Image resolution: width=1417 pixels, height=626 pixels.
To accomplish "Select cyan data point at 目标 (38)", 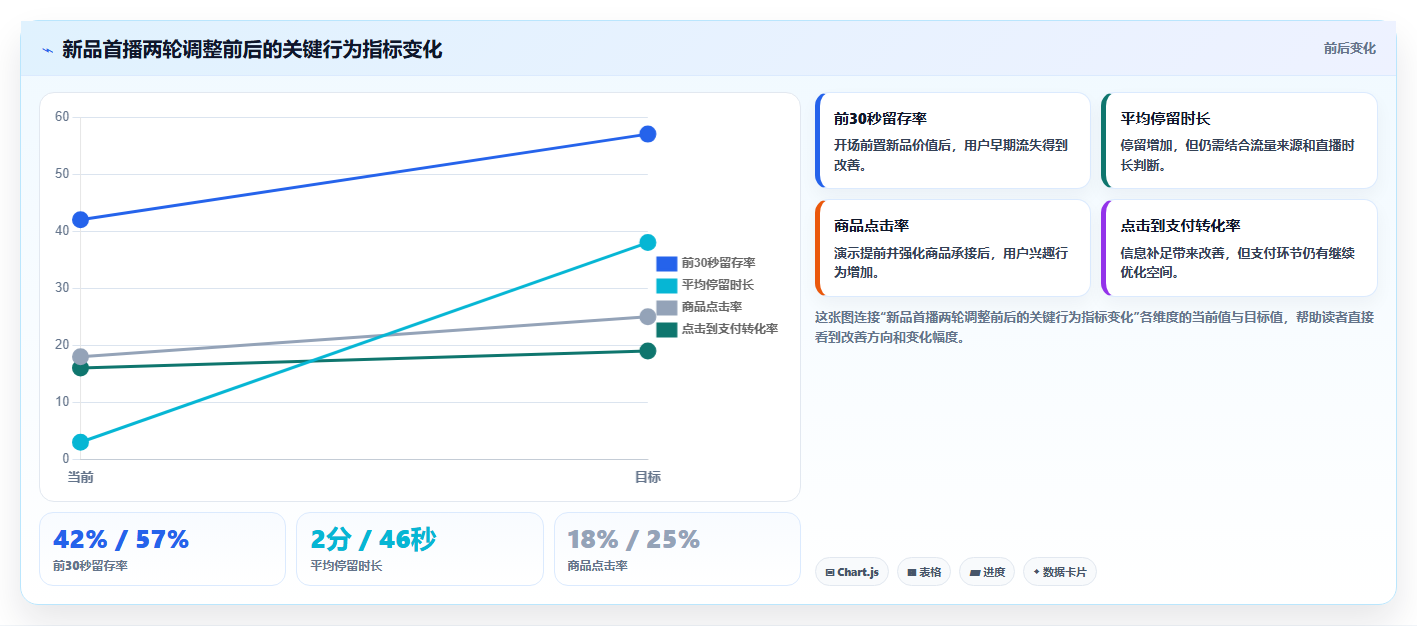I will pos(647,242).
